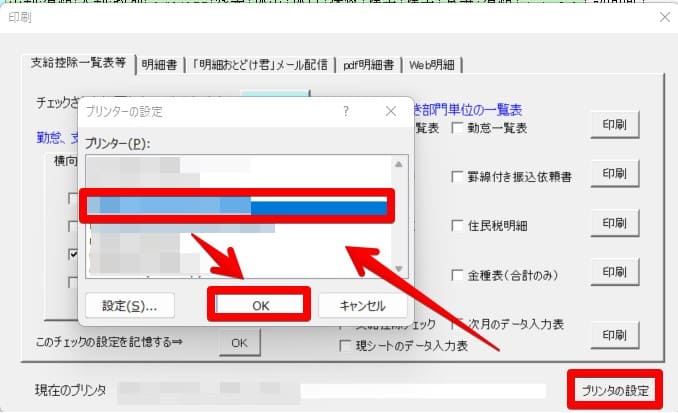Check the 住民税明細 option
The image size is (678, 413).
[x=457, y=225]
